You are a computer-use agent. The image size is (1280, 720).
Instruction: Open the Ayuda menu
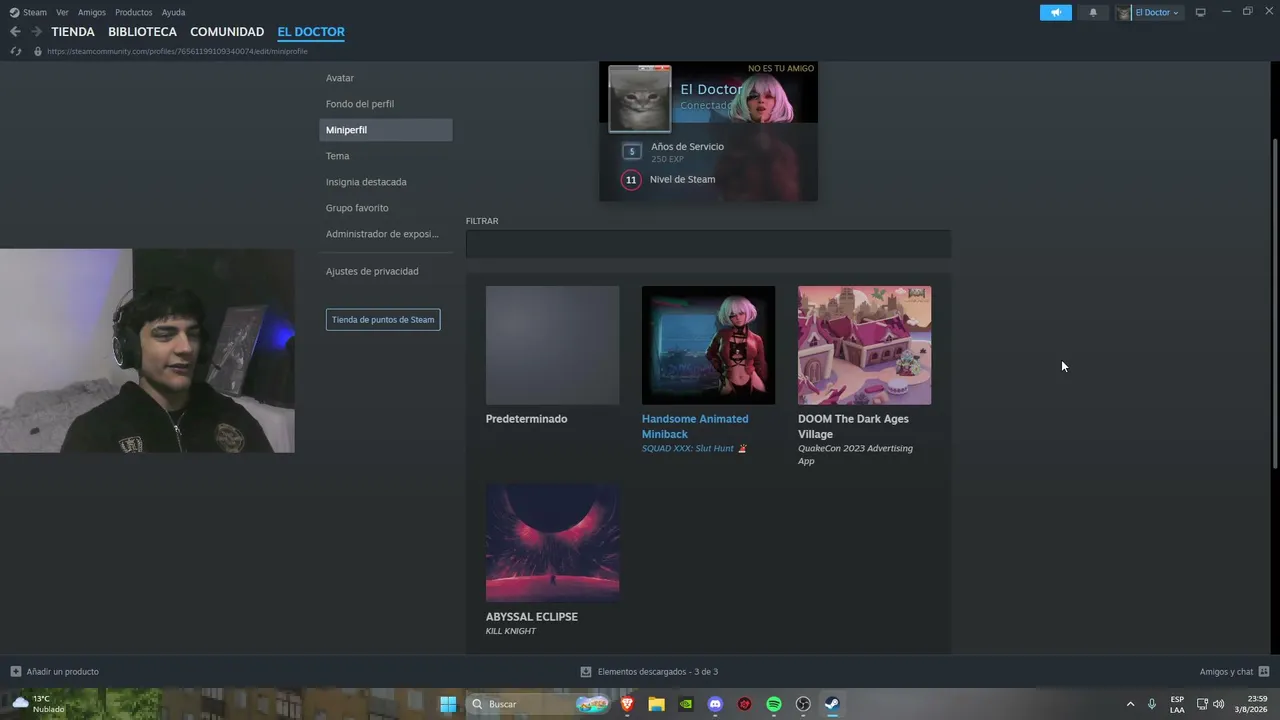point(173,12)
